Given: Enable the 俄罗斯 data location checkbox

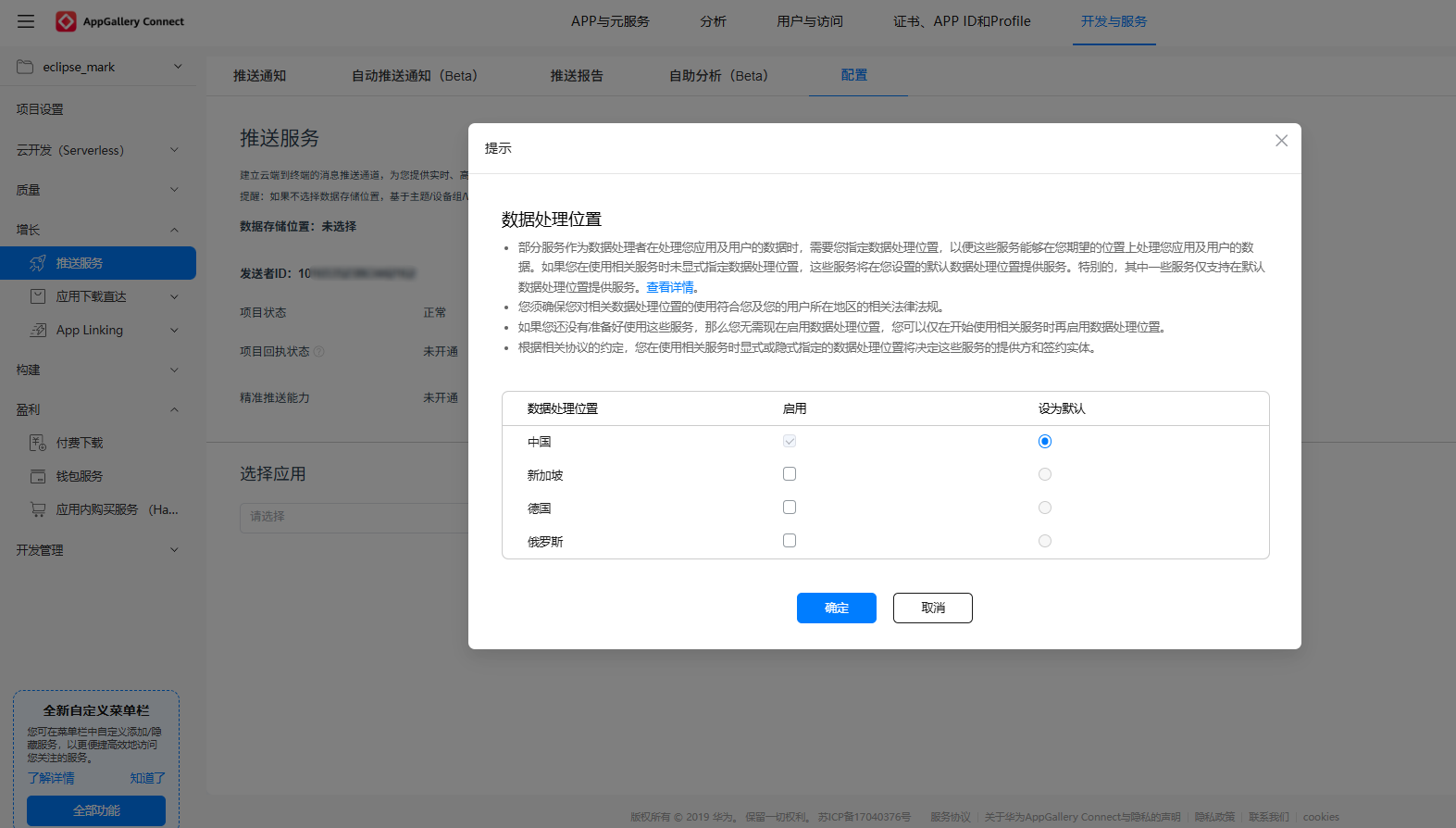Looking at the screenshot, I should tap(790, 541).
